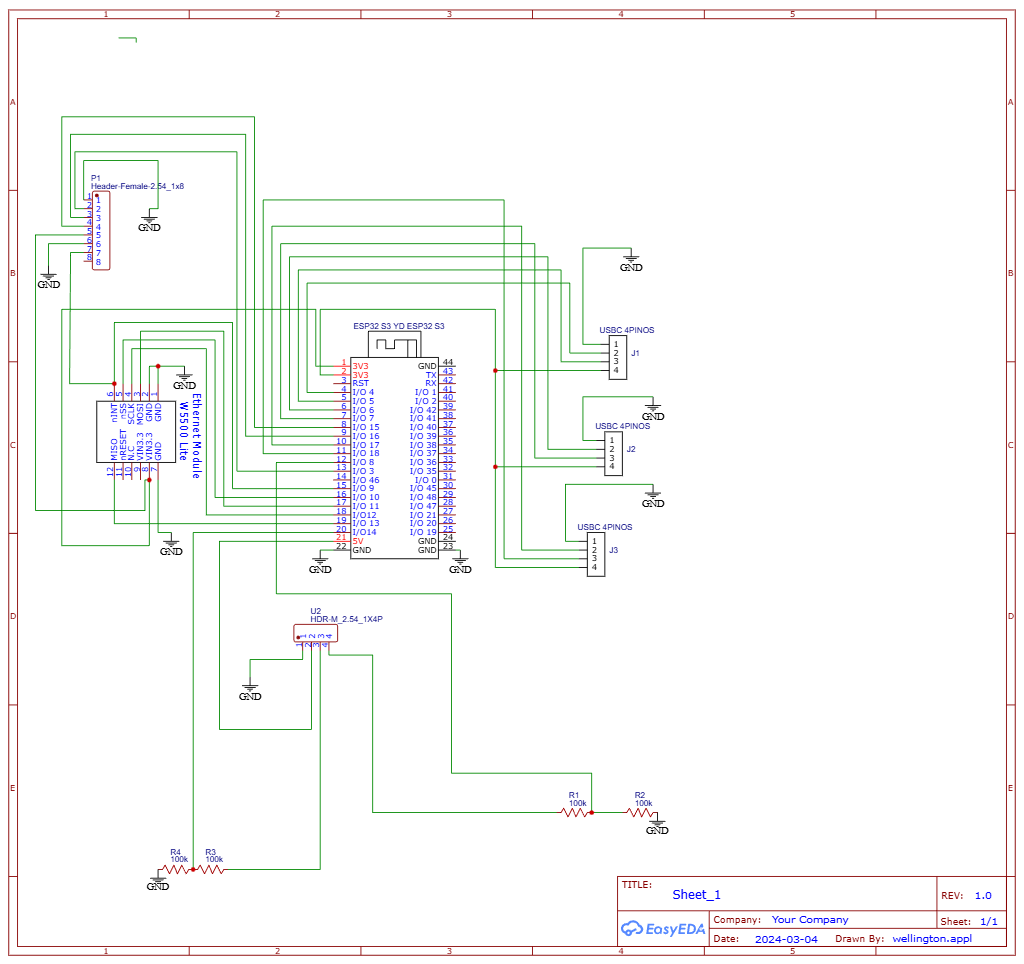Click the "nRESET" pin label on W5500

click(123, 445)
